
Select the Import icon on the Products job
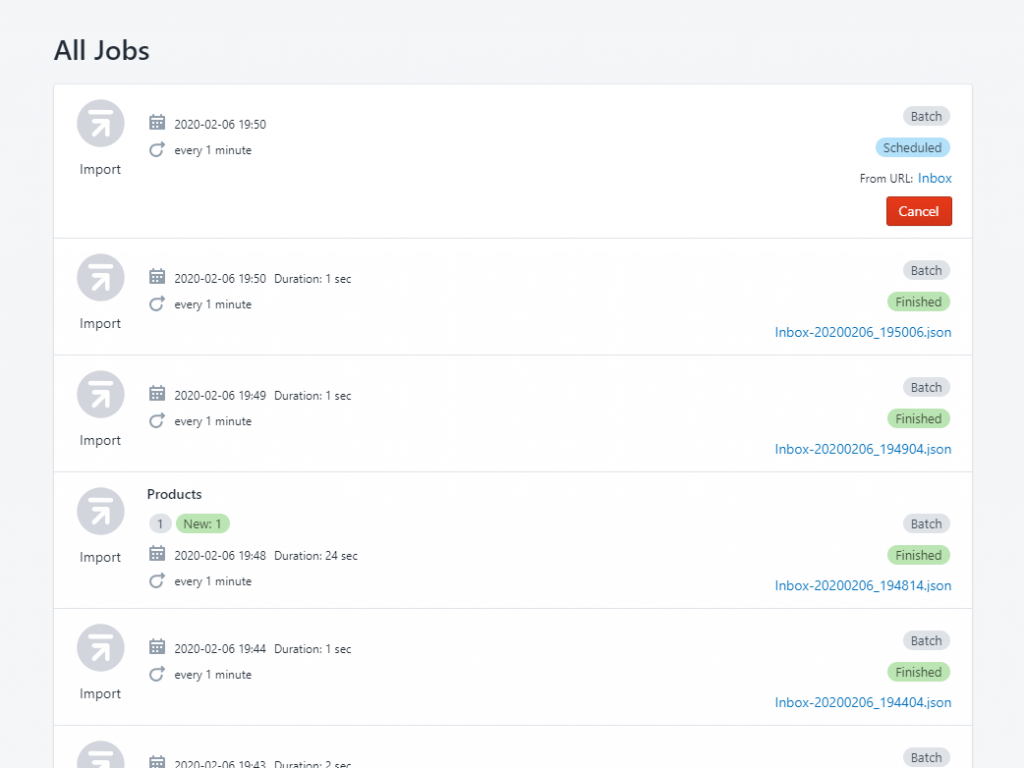click(x=100, y=510)
